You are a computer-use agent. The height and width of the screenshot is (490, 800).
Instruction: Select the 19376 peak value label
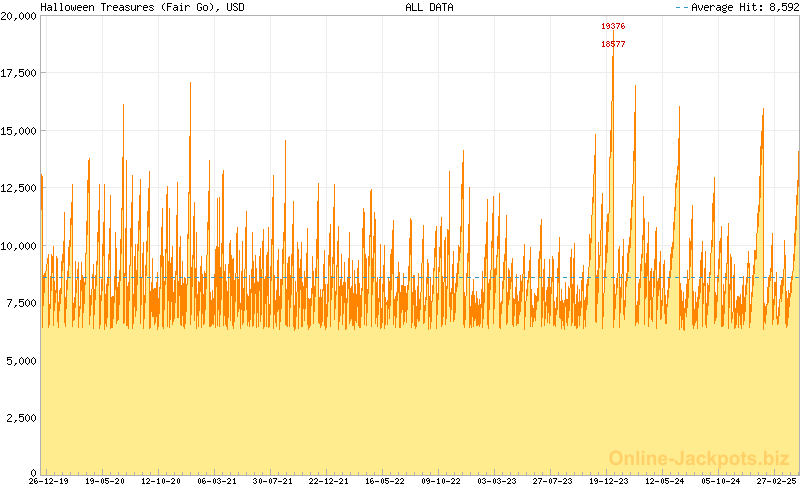coord(613,26)
